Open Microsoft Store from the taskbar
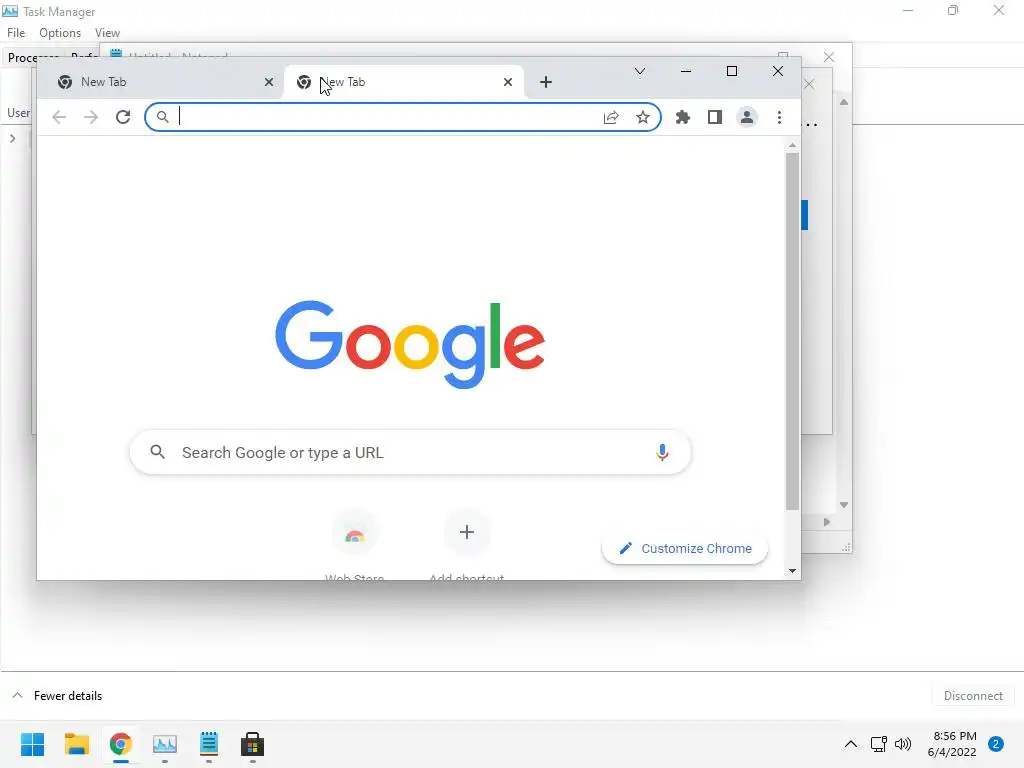This screenshot has width=1024, height=768. 252,744
